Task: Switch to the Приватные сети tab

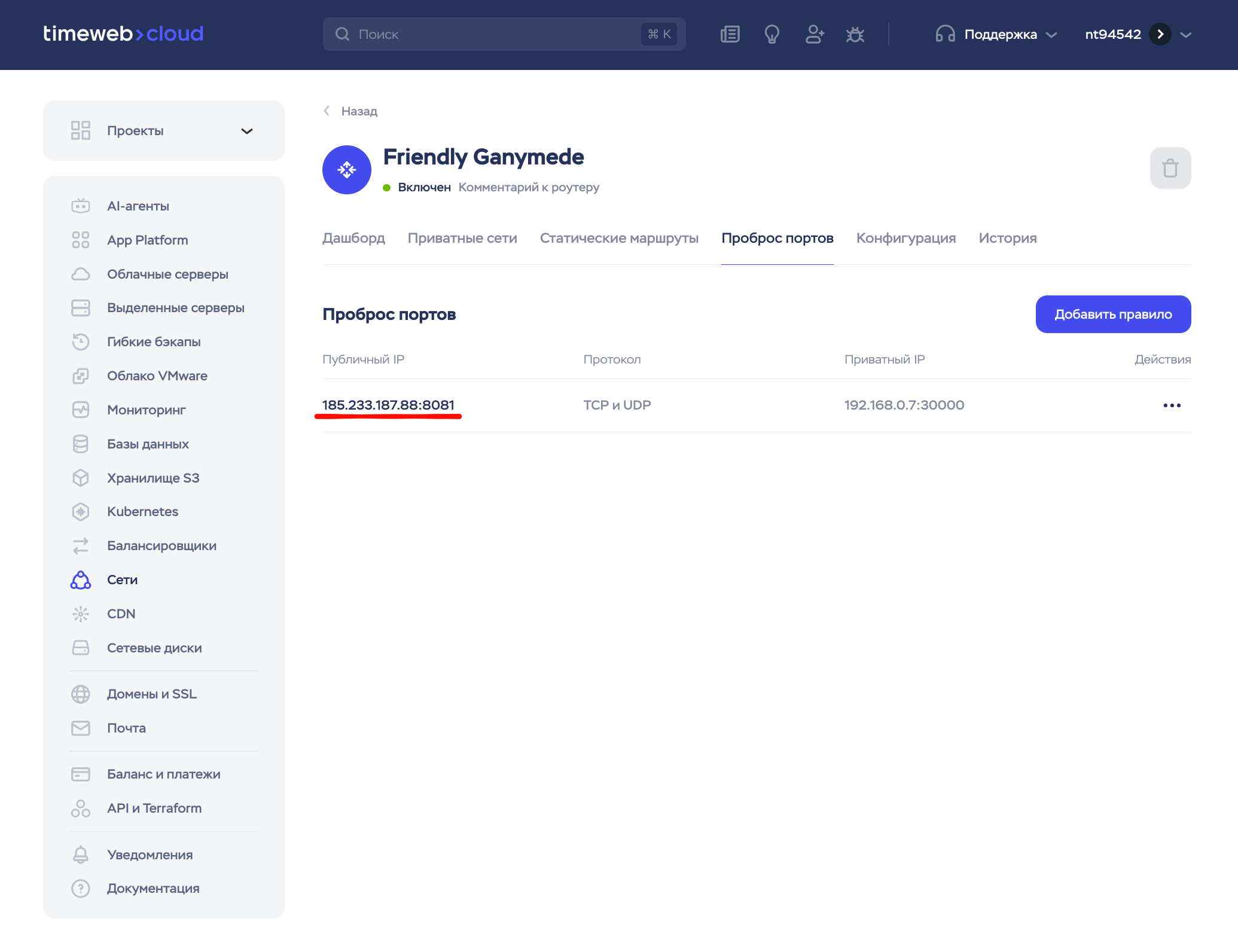Action: point(462,238)
